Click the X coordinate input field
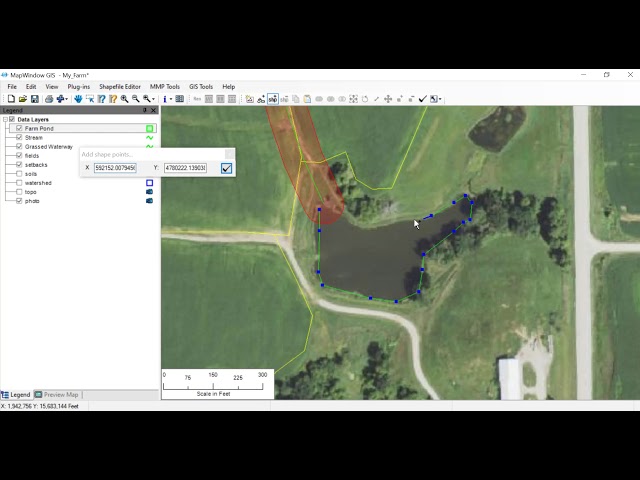The image size is (640, 480). (x=115, y=168)
